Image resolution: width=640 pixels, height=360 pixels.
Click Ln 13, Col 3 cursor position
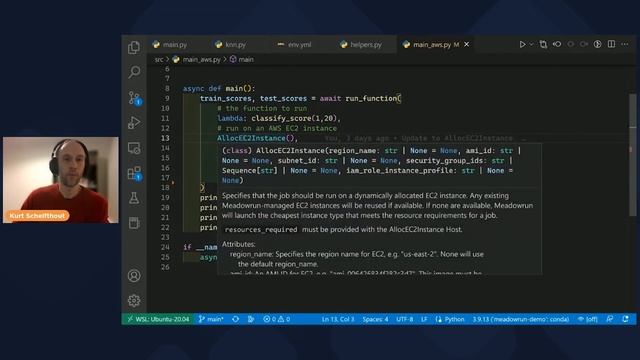click(x=338, y=319)
